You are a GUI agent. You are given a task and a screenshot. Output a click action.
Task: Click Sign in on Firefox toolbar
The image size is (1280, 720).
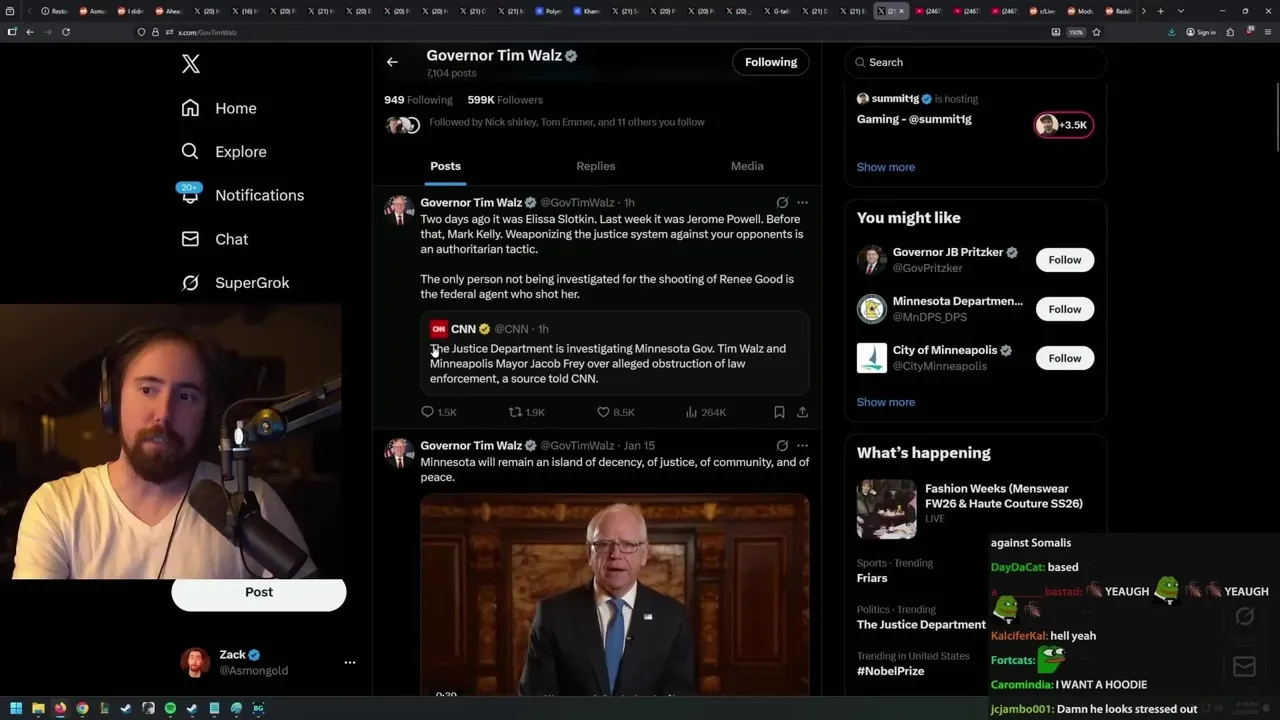[x=1201, y=32]
